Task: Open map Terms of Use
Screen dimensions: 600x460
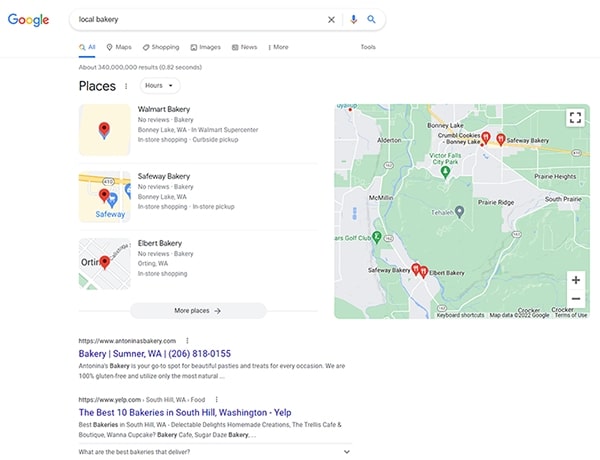Action: click(571, 315)
